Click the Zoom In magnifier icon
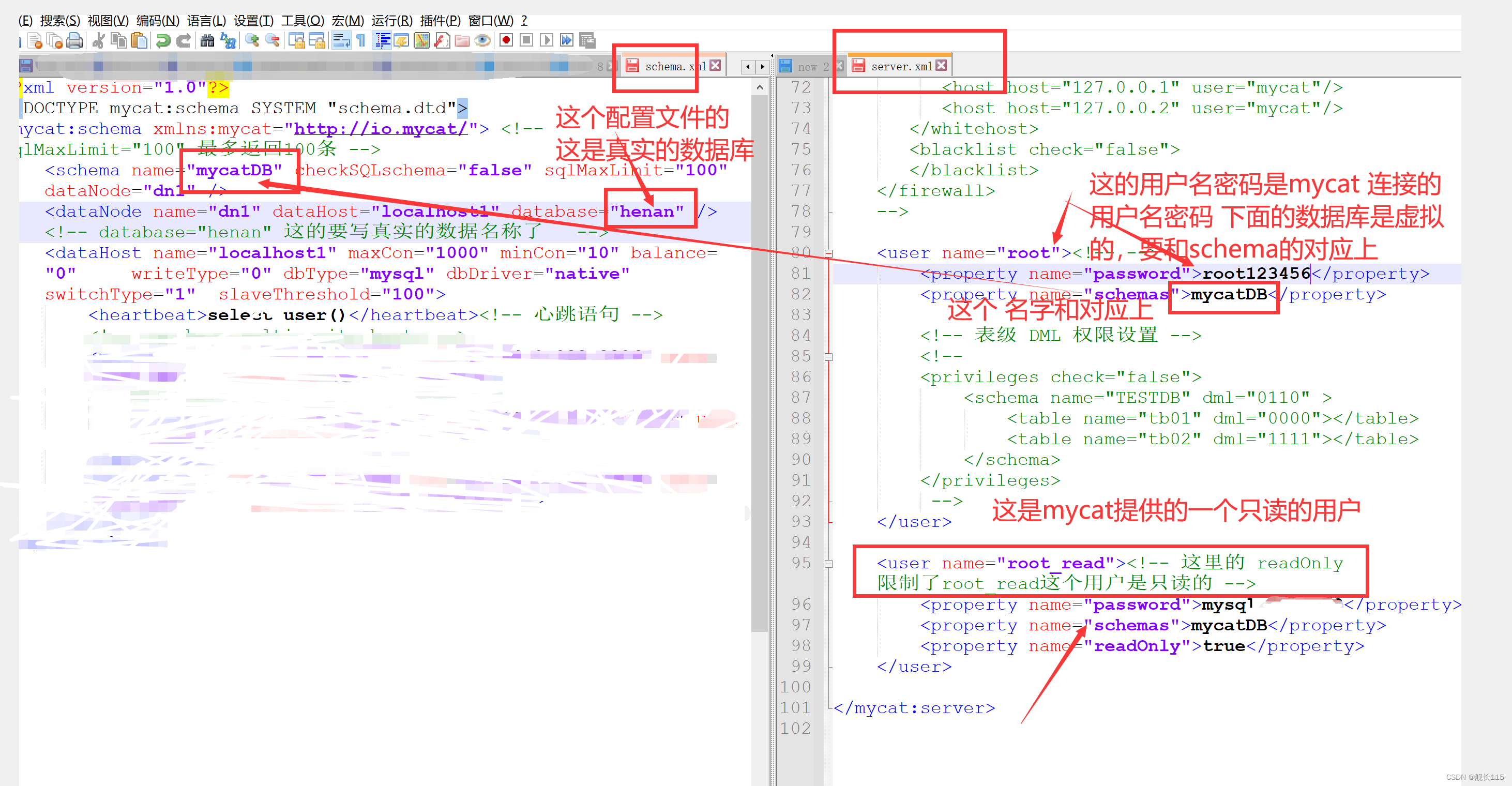Screen dimensions: 1512x786 pyautogui.click(x=252, y=40)
